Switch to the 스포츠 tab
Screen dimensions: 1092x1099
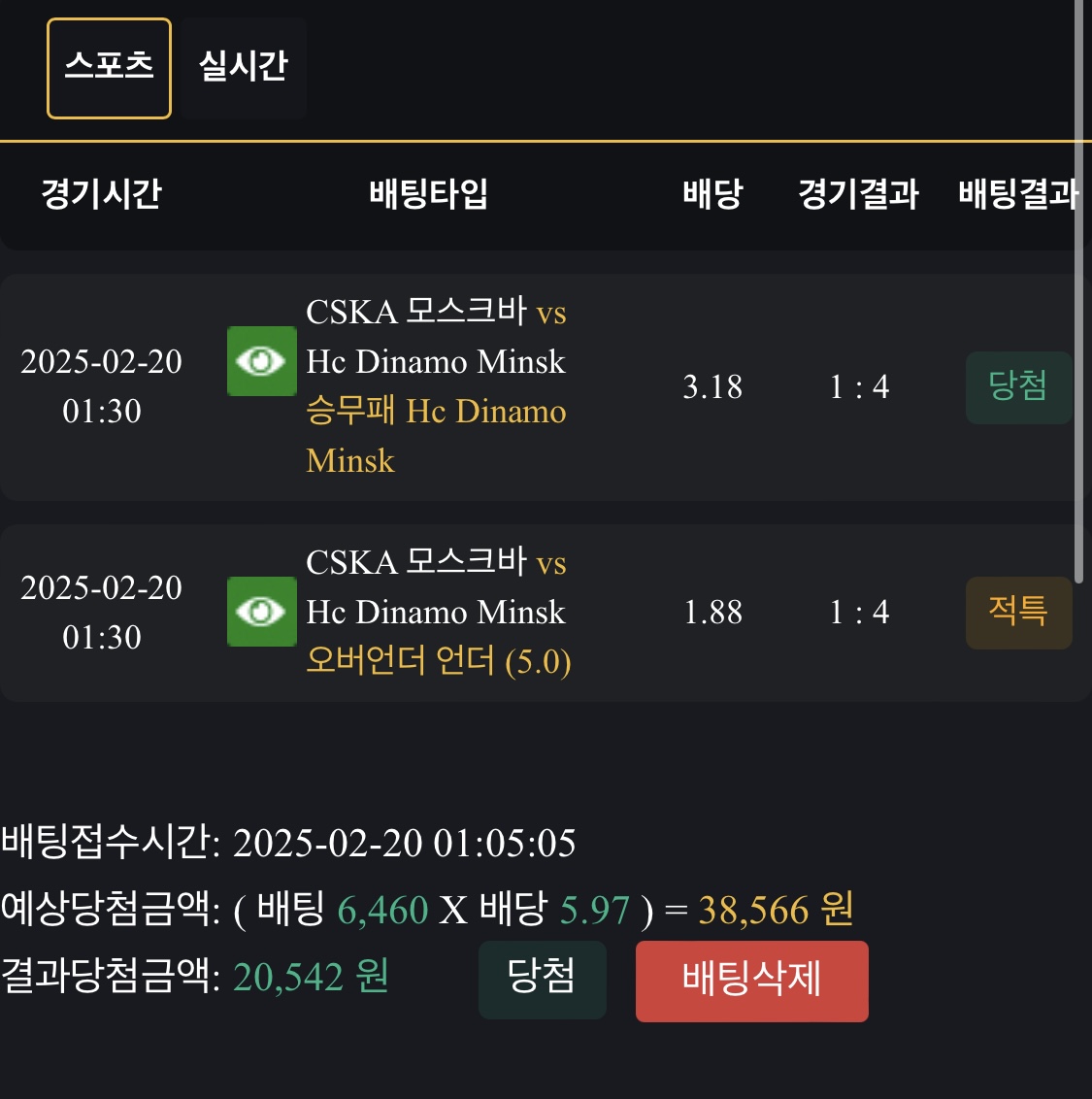[x=109, y=68]
